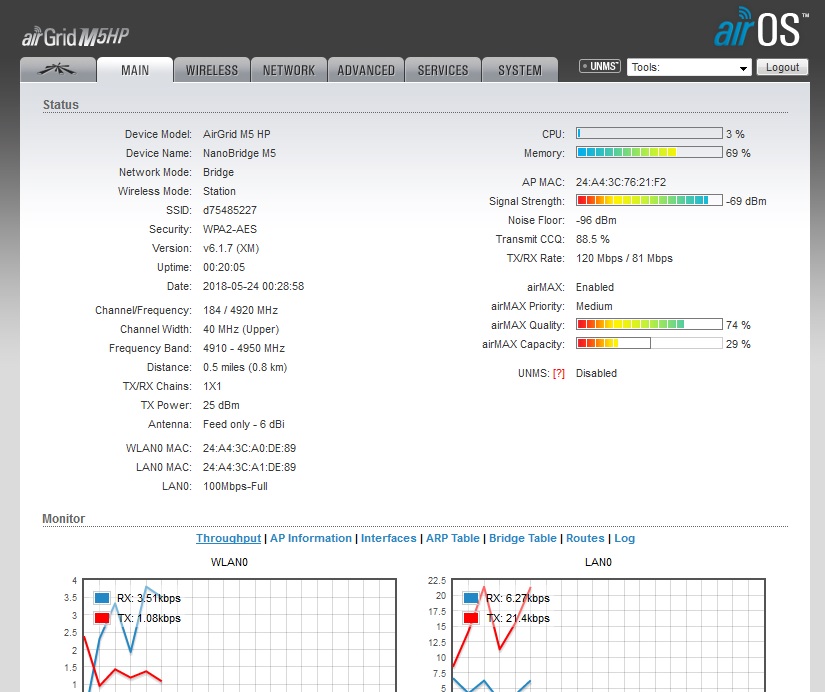Image resolution: width=825 pixels, height=692 pixels.
Task: Click the Memory usage bar
Action: click(649, 152)
